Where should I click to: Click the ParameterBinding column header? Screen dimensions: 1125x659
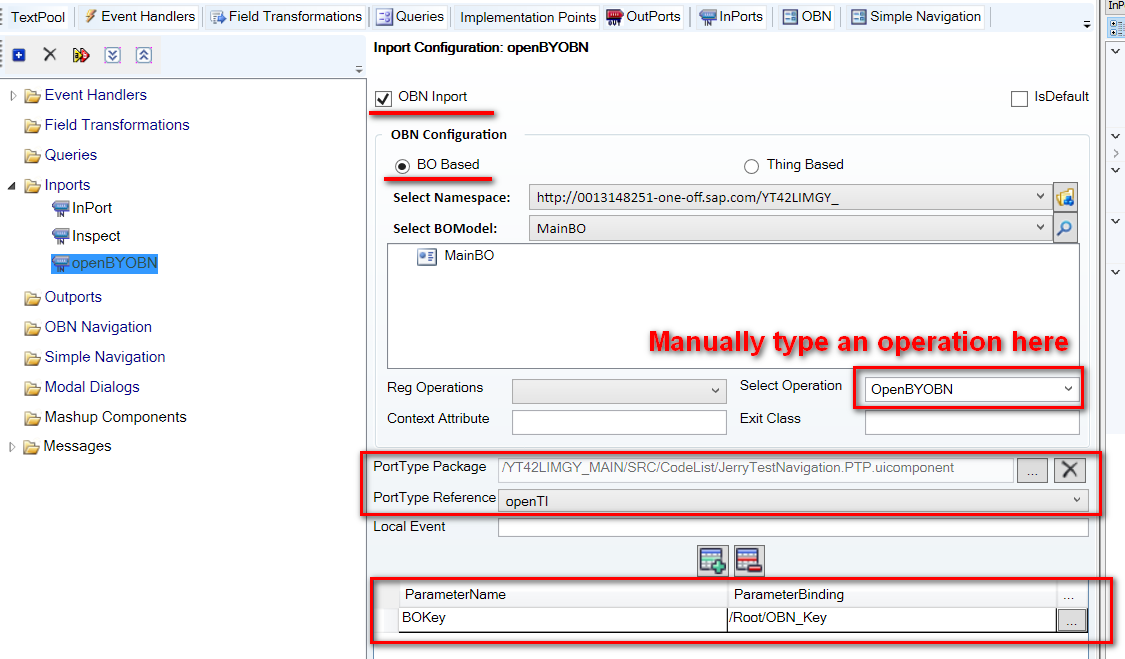click(x=892, y=595)
